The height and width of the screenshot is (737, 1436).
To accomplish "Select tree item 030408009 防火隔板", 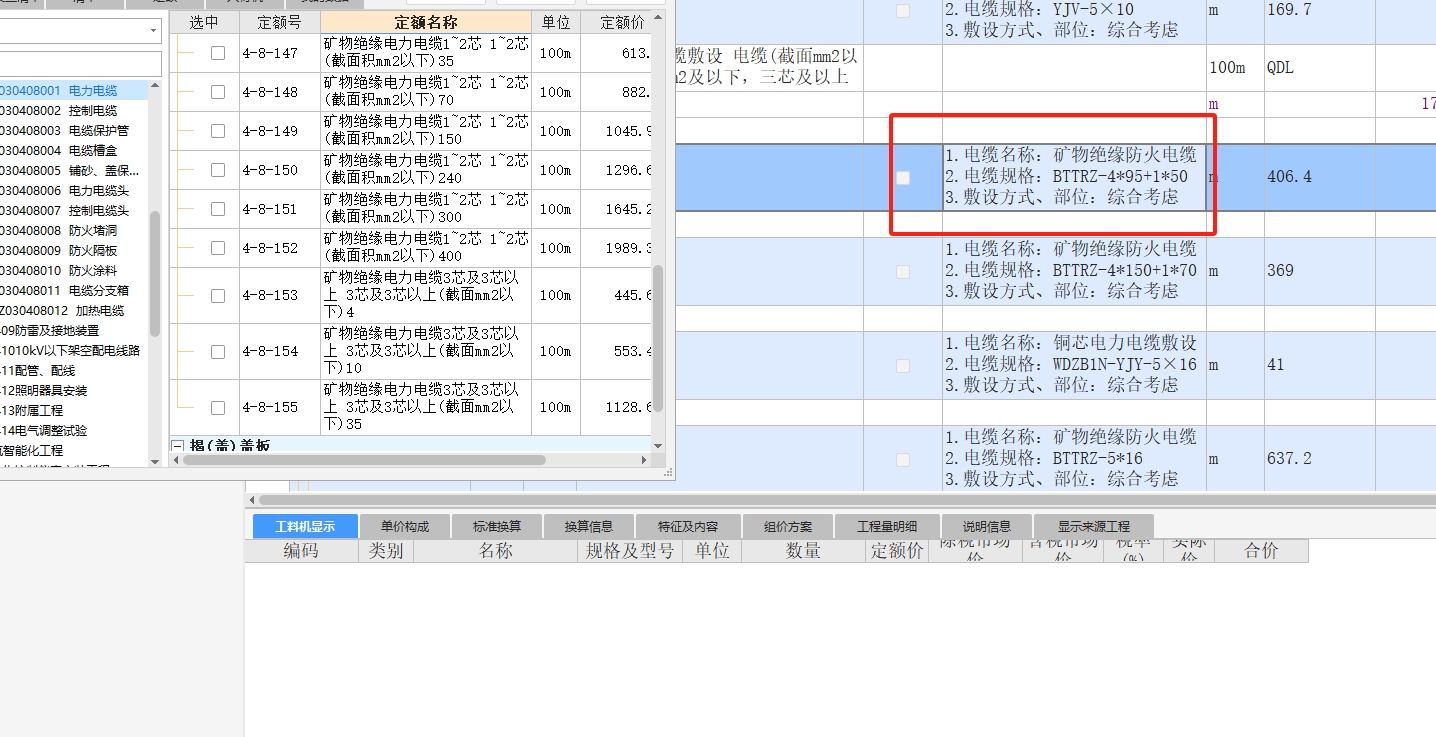I will [x=59, y=251].
